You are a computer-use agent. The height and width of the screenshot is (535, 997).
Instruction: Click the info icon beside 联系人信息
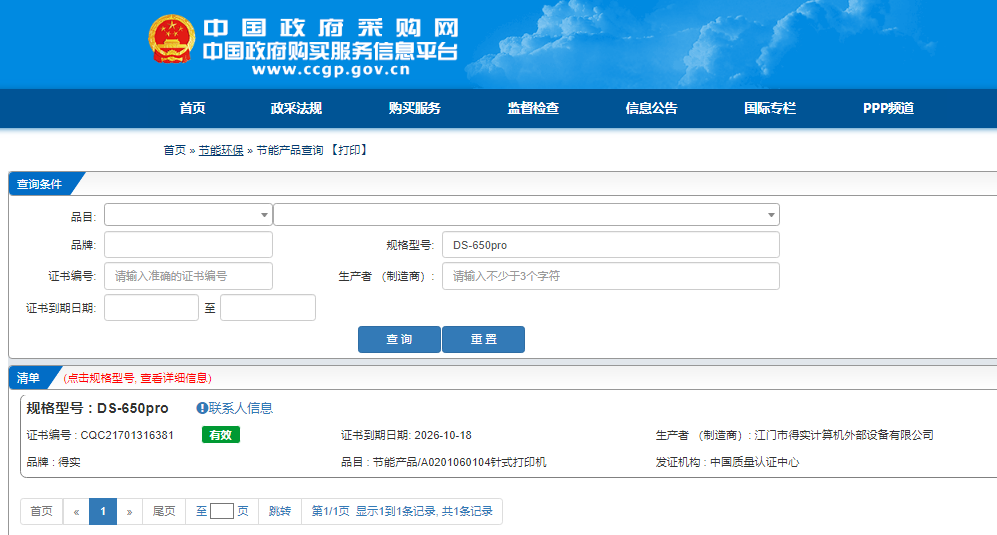click(x=202, y=408)
